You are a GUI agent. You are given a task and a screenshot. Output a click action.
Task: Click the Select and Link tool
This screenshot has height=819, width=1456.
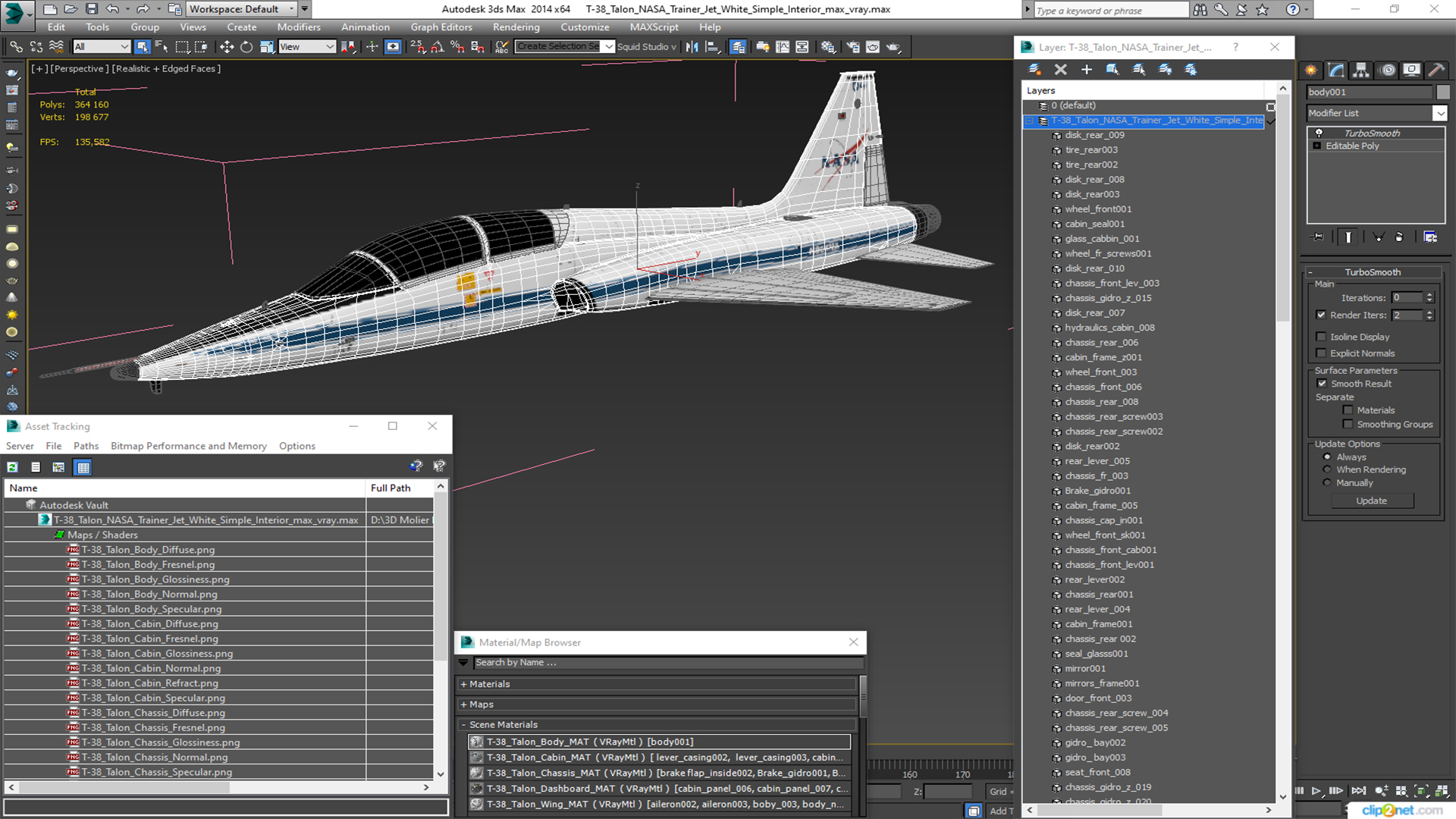(x=16, y=47)
